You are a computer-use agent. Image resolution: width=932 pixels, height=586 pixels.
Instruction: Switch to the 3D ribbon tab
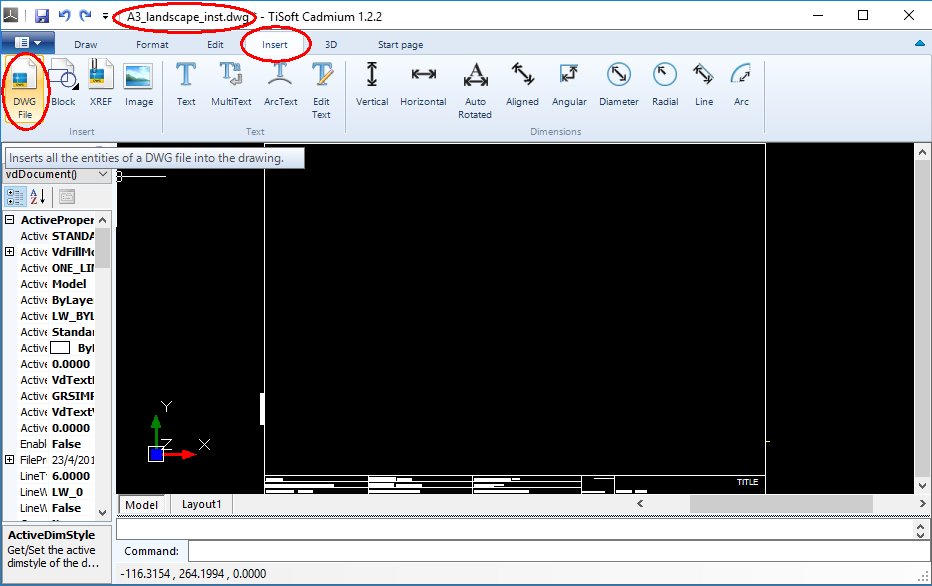330,44
